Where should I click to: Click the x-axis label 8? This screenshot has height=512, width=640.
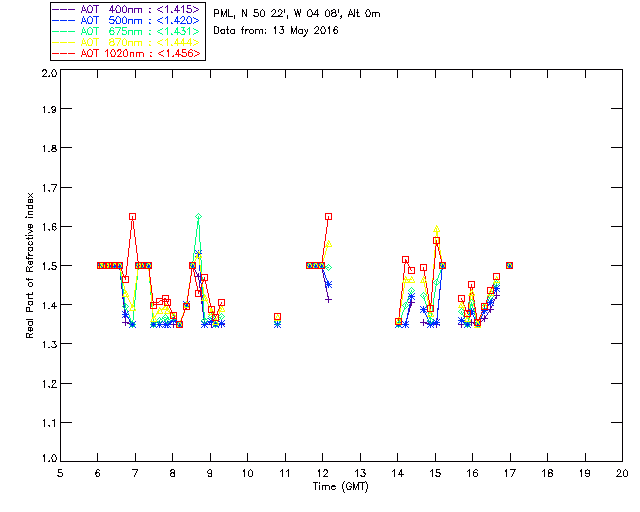173,473
